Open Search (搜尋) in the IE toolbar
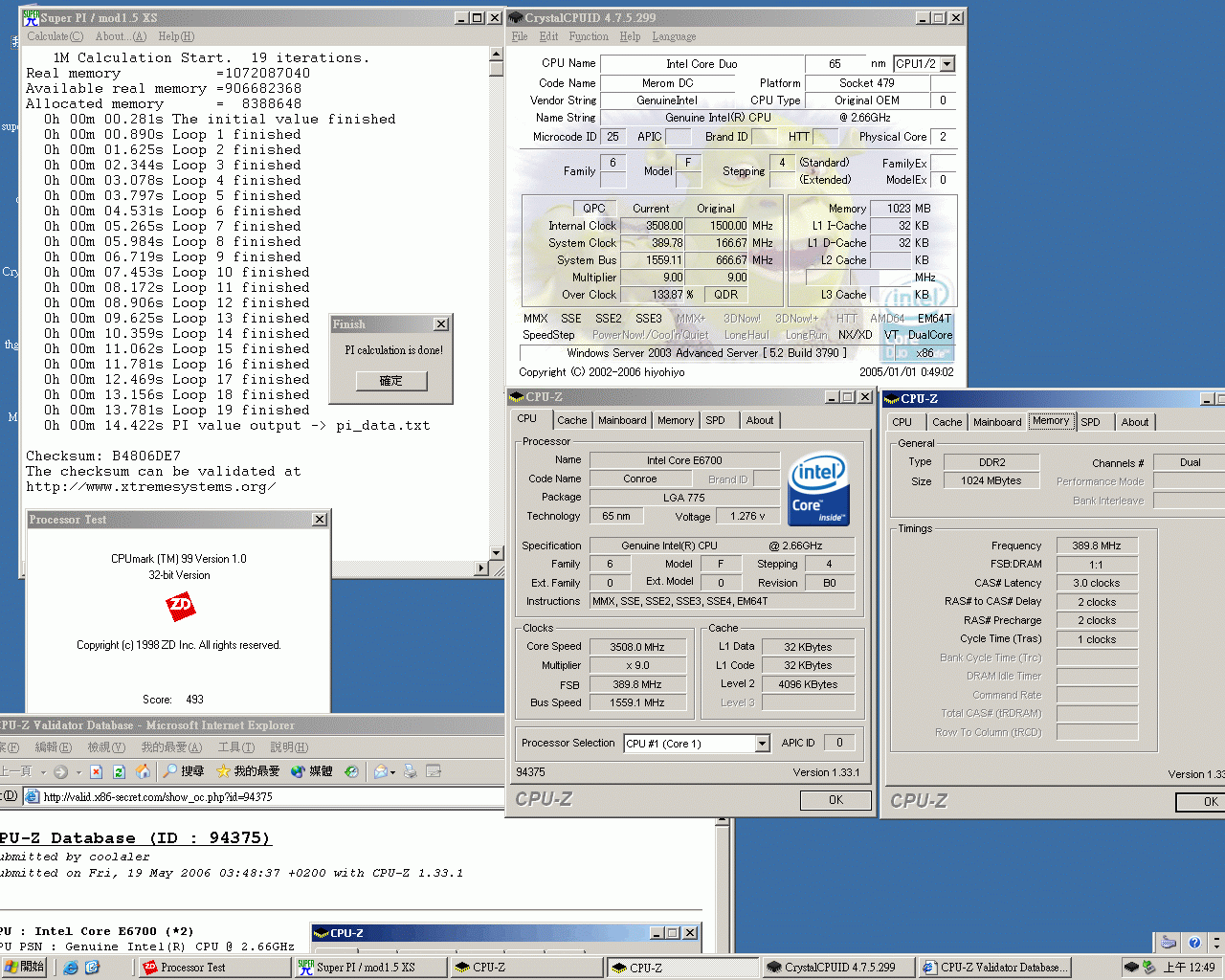 [183, 771]
